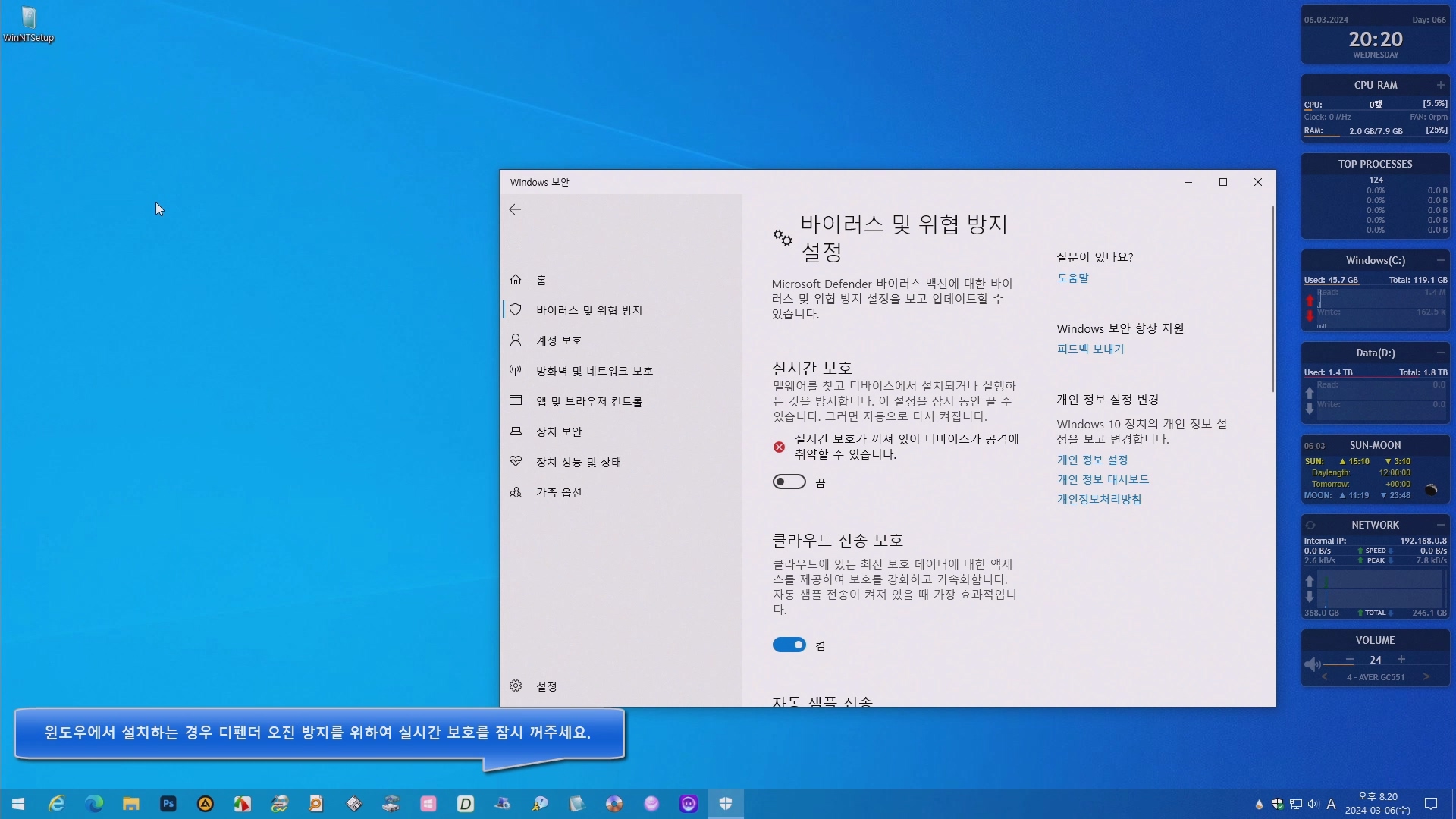Click the Windows Security shield taskbar button
Viewport: 1456px width, 819px height.
(x=726, y=804)
